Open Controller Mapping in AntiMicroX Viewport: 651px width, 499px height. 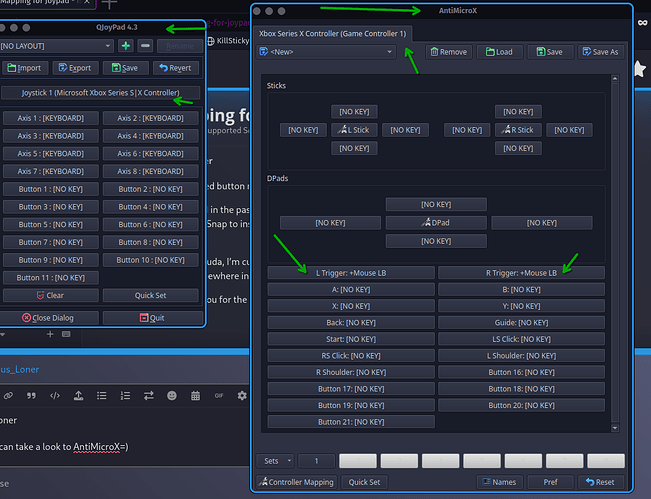[297, 482]
